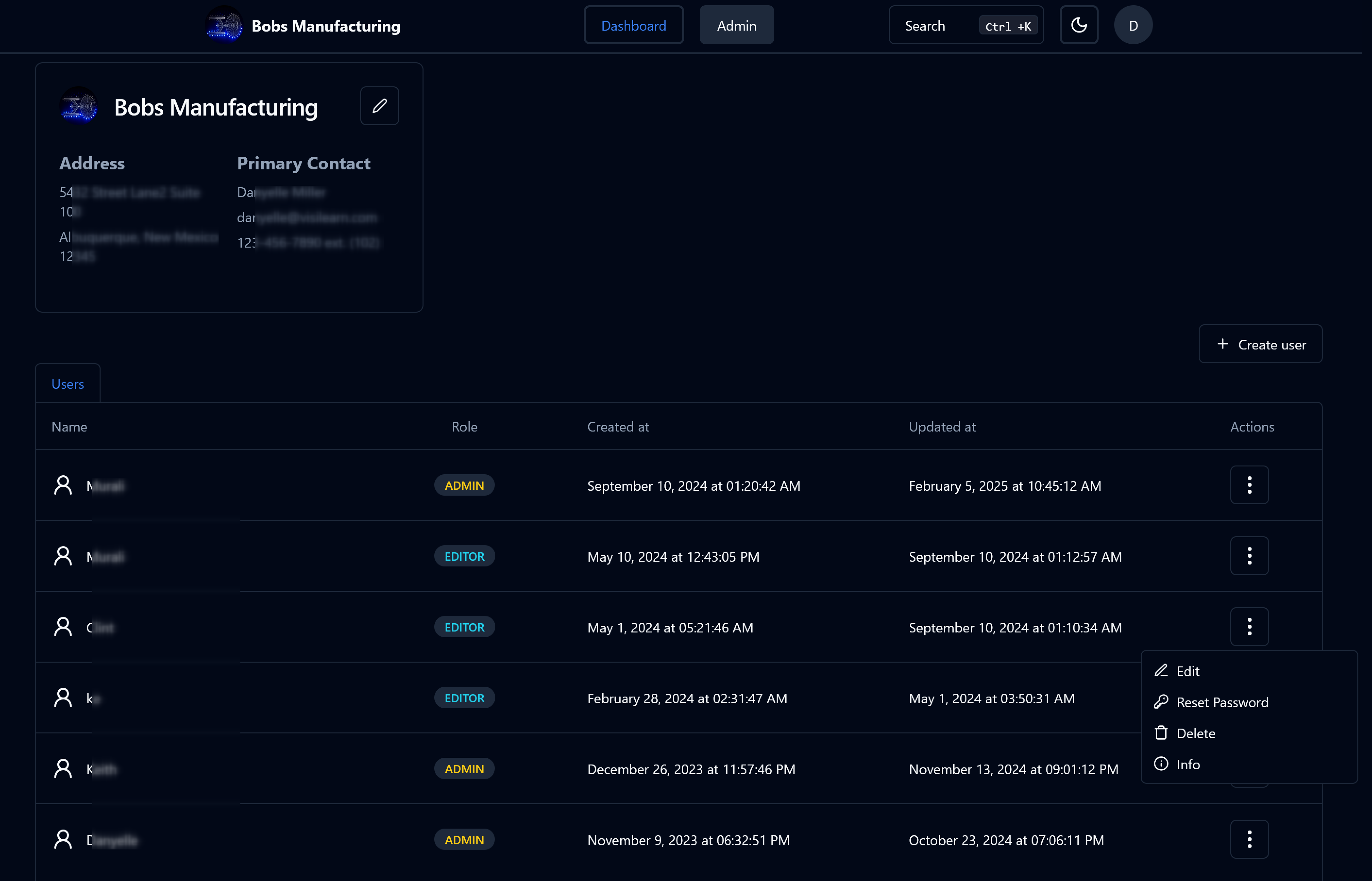Click the user icon in the first admin row
Screen dimensions: 1372x881
[x=63, y=485]
